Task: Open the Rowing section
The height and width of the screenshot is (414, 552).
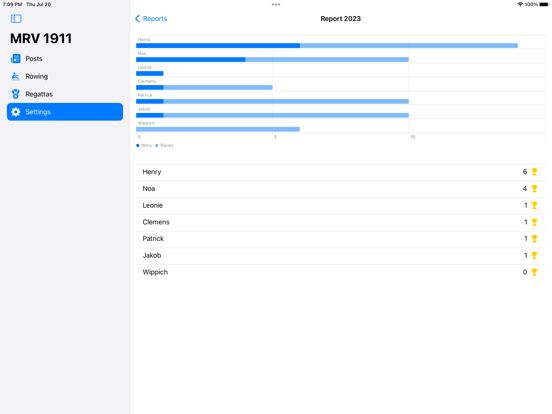Action: tap(65, 76)
